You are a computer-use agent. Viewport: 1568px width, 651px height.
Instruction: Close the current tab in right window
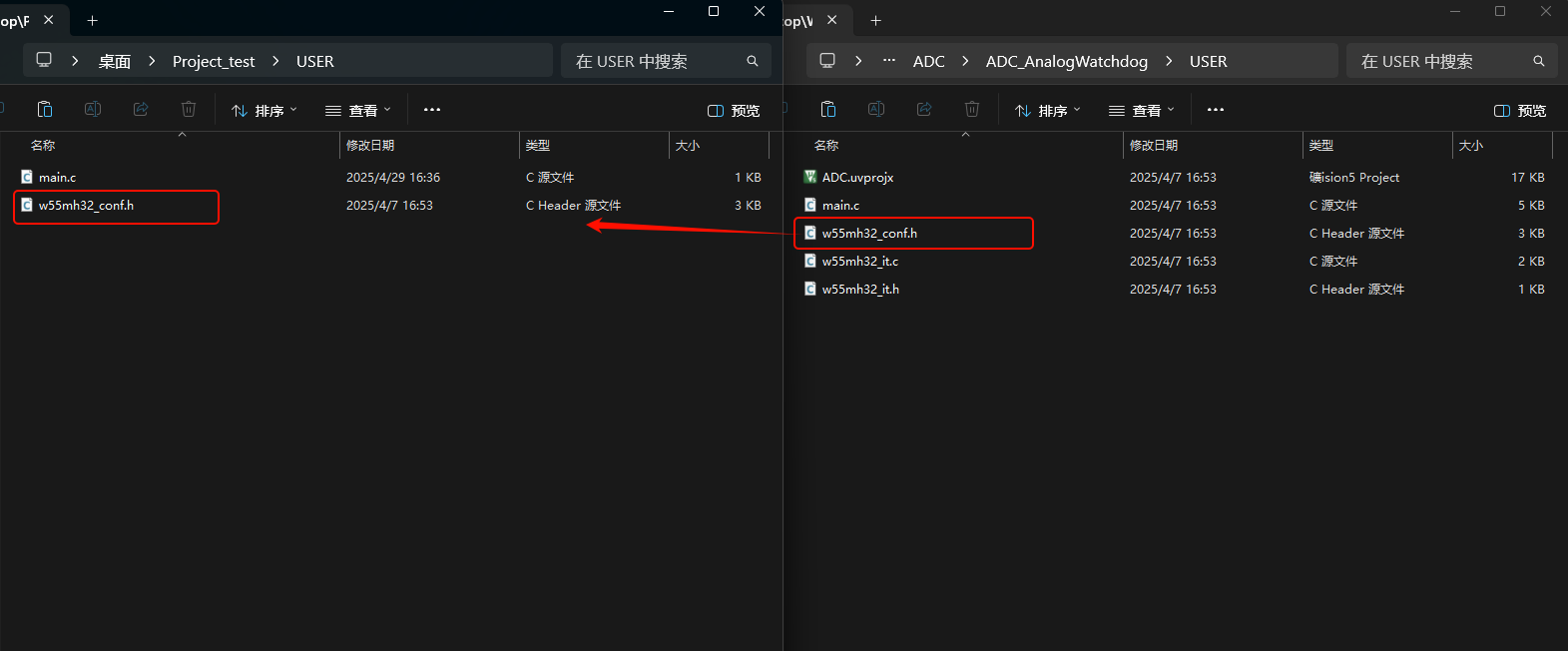831,20
